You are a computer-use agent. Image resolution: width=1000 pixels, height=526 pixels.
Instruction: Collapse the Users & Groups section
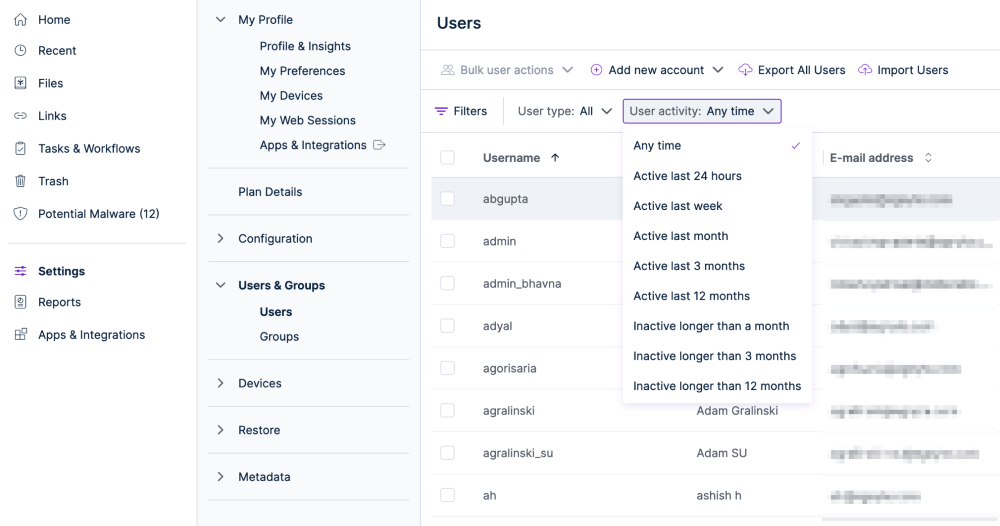pos(221,286)
